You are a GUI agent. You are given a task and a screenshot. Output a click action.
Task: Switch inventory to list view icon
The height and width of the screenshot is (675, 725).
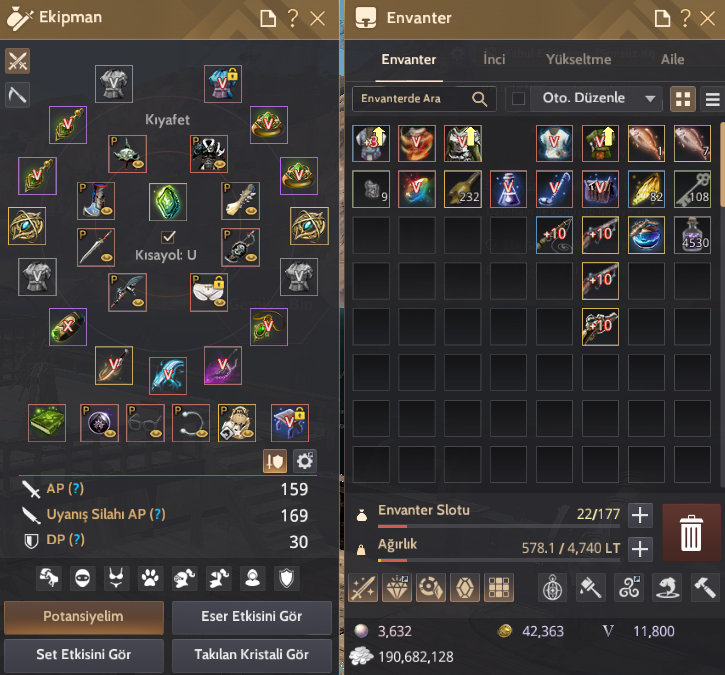(712, 99)
